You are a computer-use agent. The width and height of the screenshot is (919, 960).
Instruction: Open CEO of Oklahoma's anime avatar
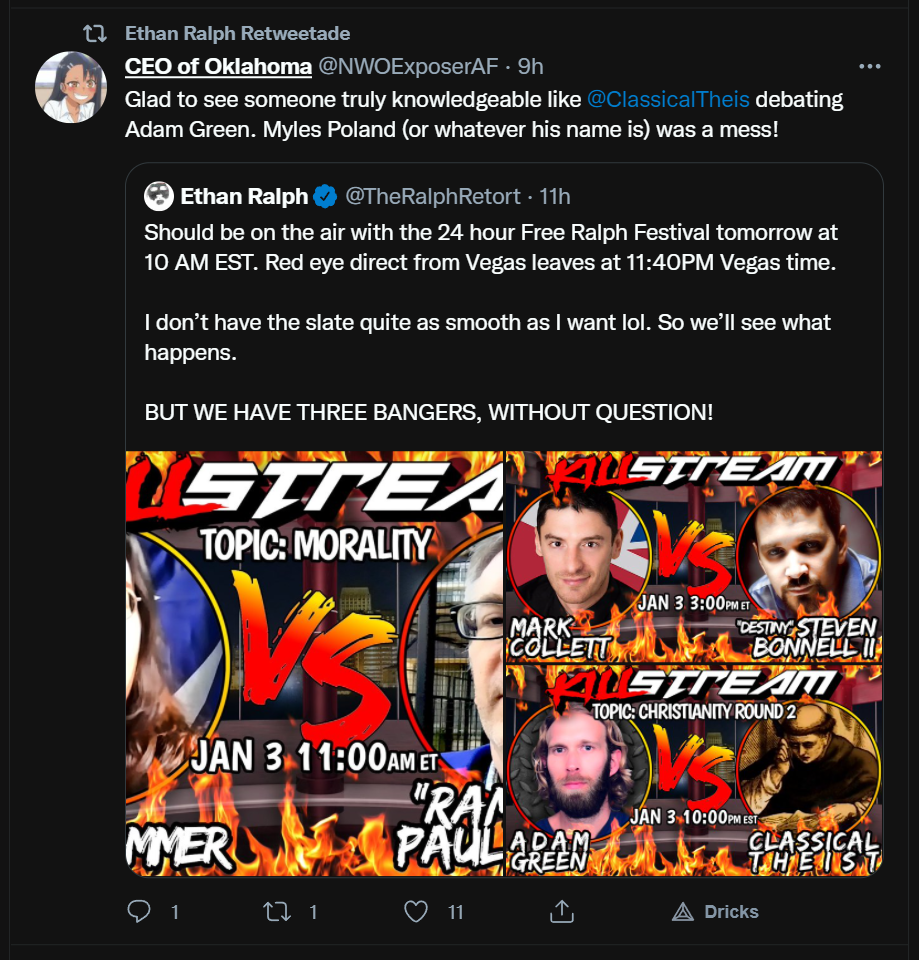coord(71,87)
